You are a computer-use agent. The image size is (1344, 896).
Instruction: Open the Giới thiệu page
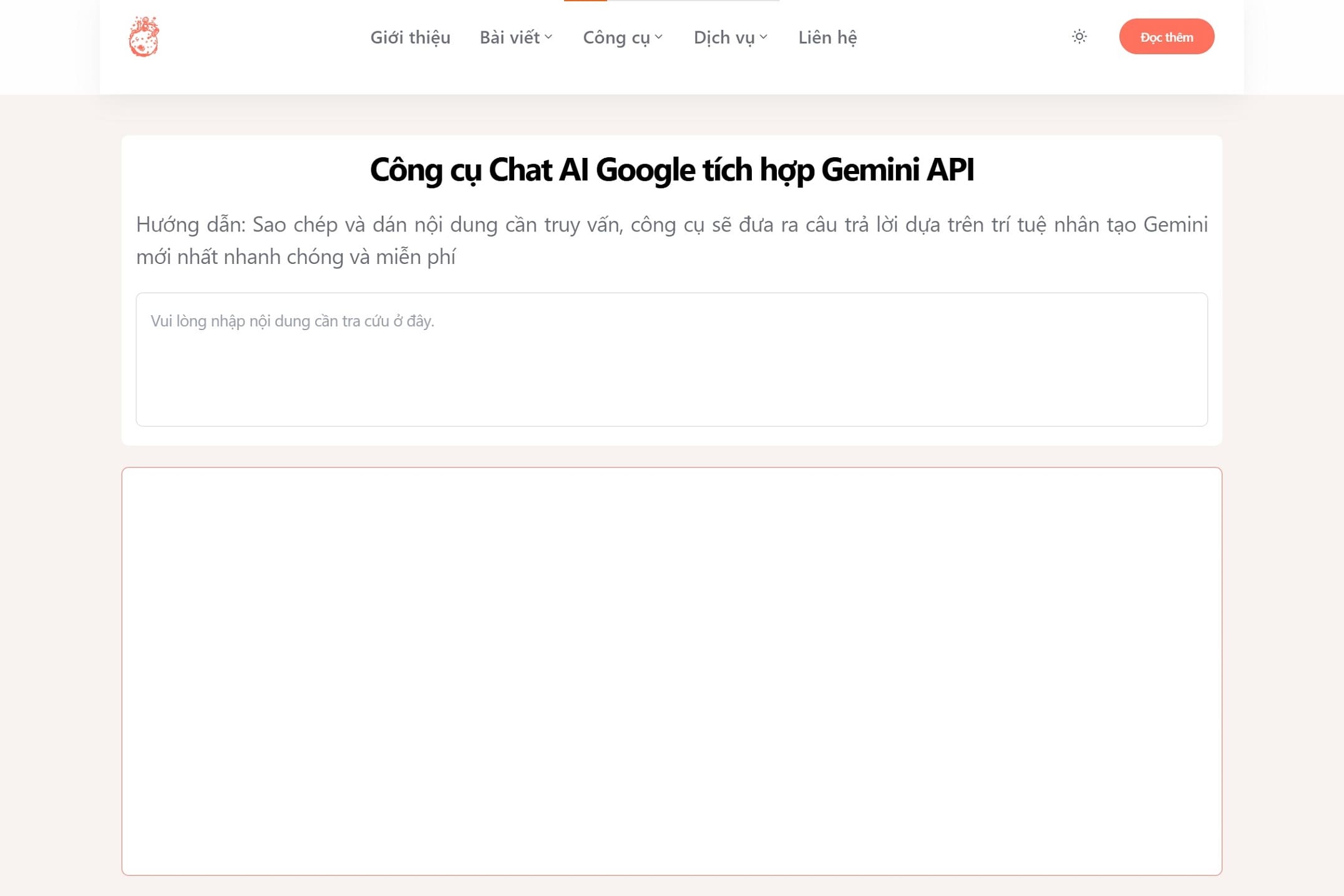tap(410, 37)
